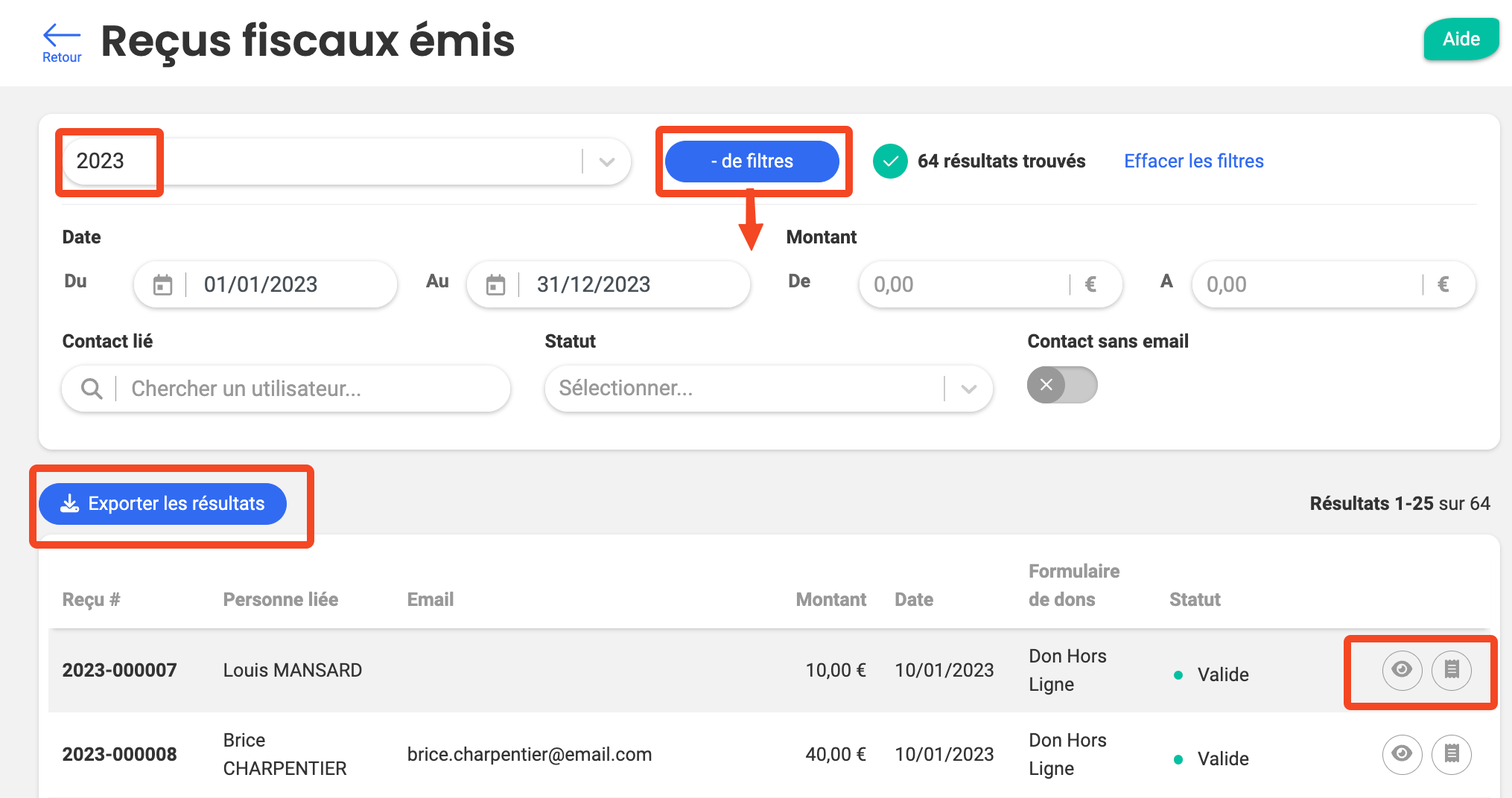Click the 10/01/2023 date of Louis MANSARD
The height and width of the screenshot is (798, 1512).
click(x=944, y=670)
